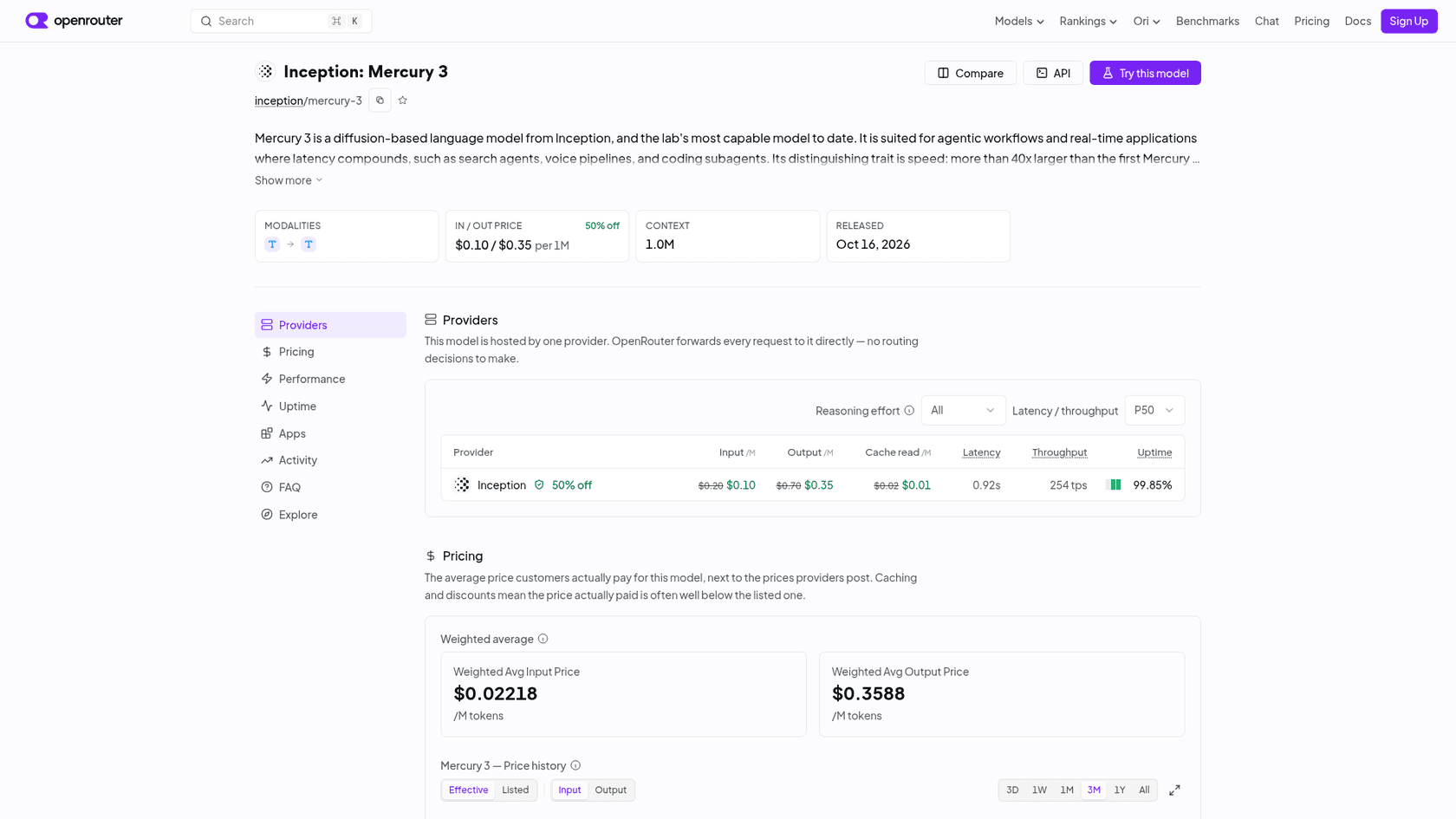
Task: Go to Performance in the sidebar
Action: (330, 379)
